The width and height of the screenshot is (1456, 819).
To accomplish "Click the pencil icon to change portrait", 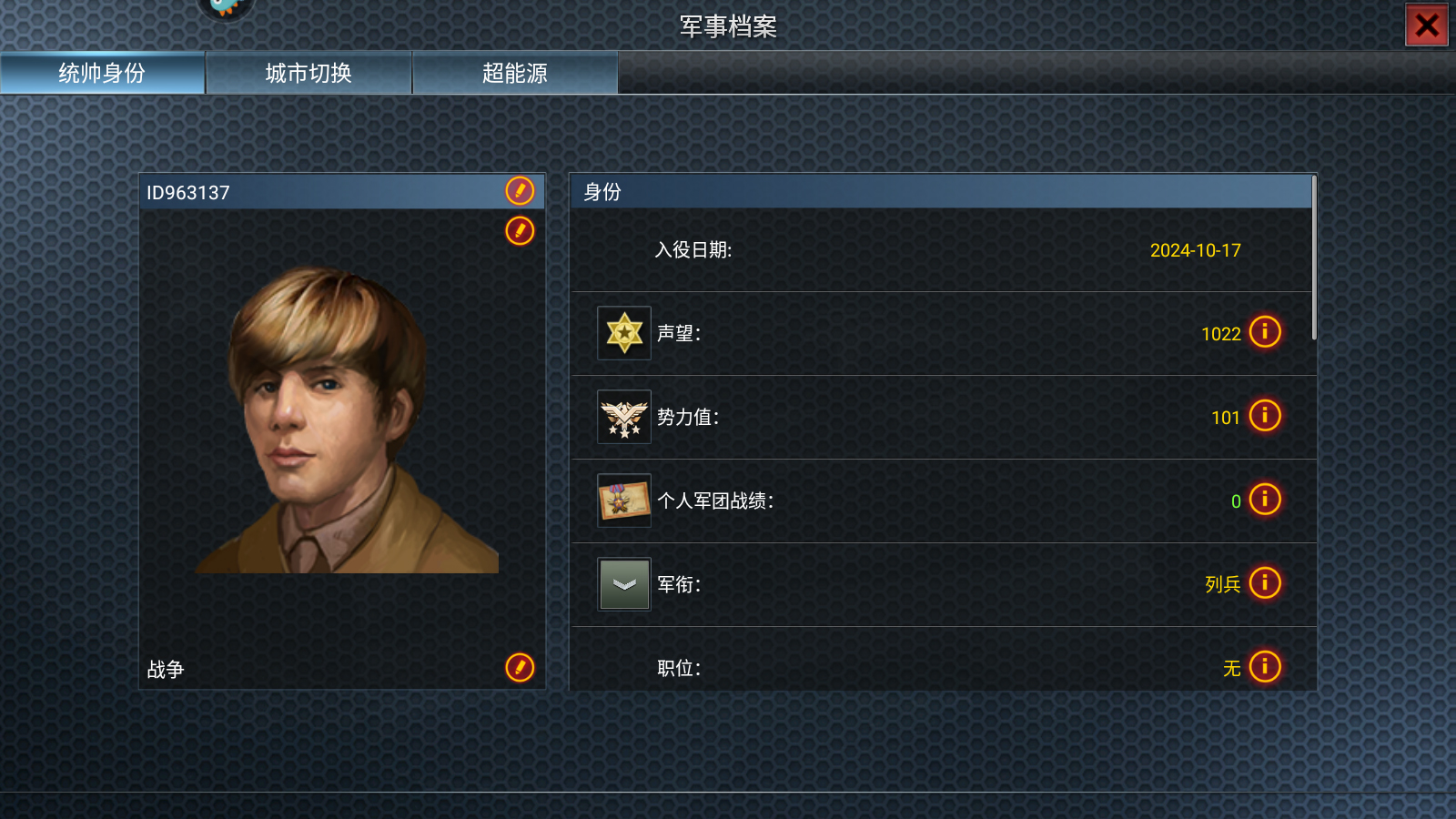I will (520, 231).
